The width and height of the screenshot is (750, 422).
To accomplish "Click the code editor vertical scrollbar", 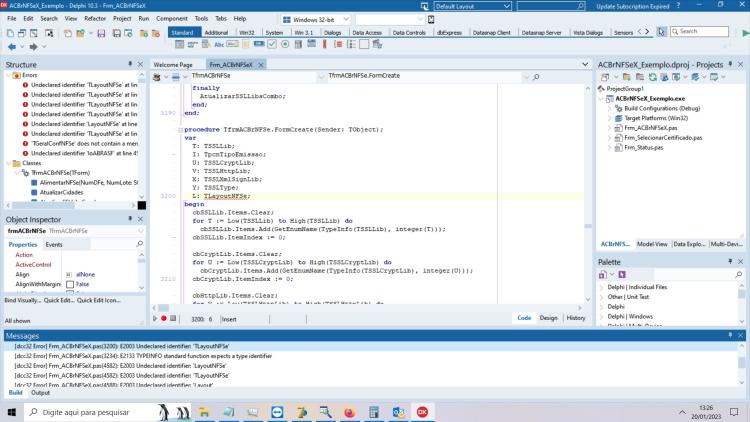I will click(x=588, y=194).
